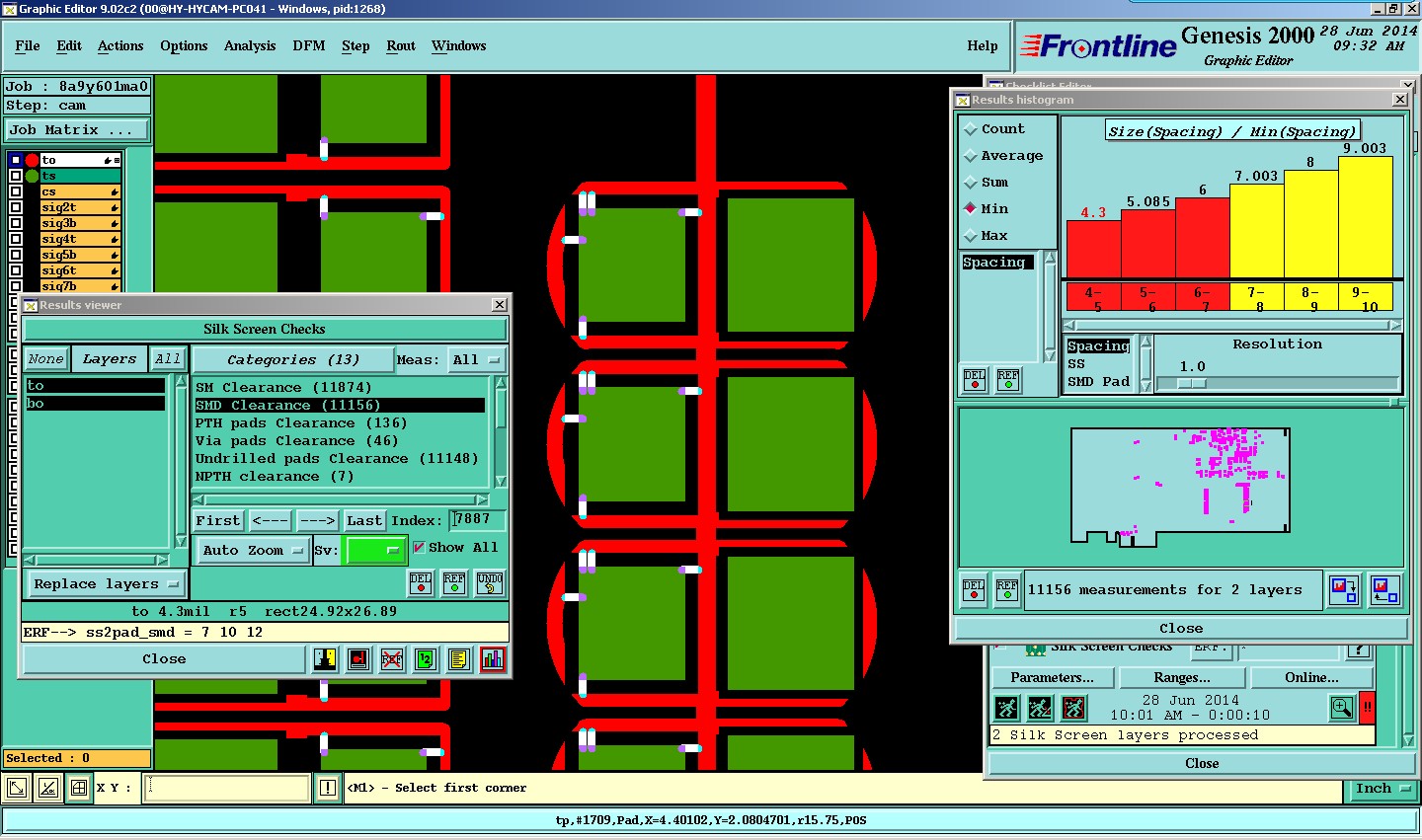Click Job Matrix button

[77, 130]
